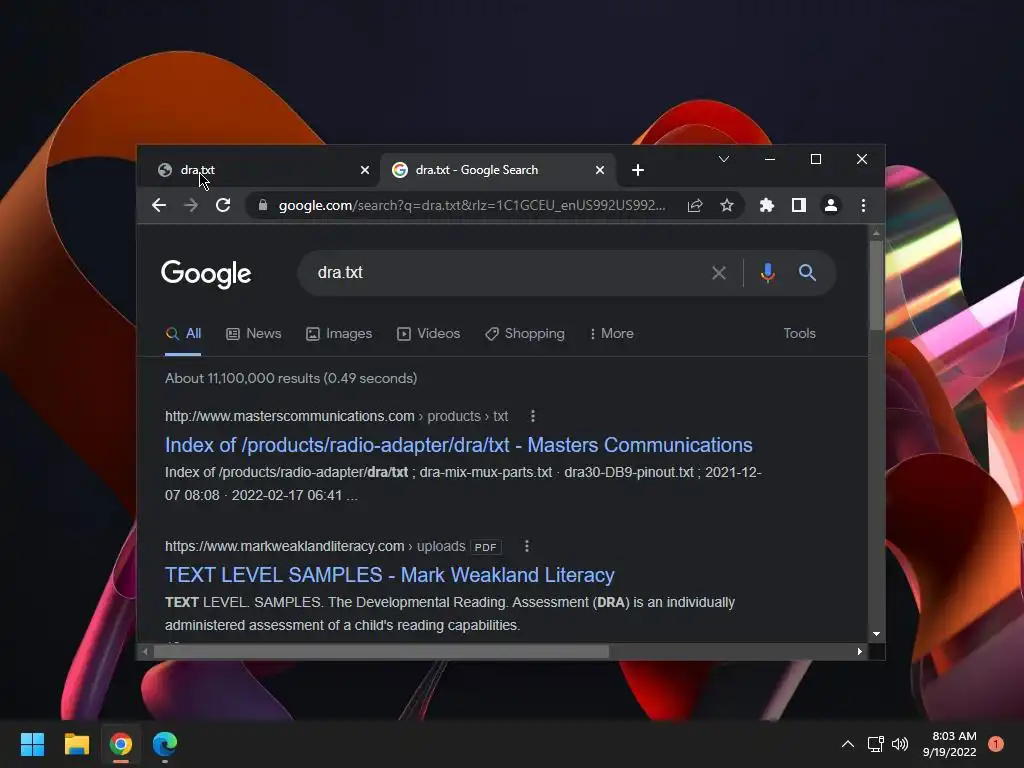The height and width of the screenshot is (768, 1024).
Task: Go back using the browser back arrow
Action: pyautogui.click(x=159, y=205)
